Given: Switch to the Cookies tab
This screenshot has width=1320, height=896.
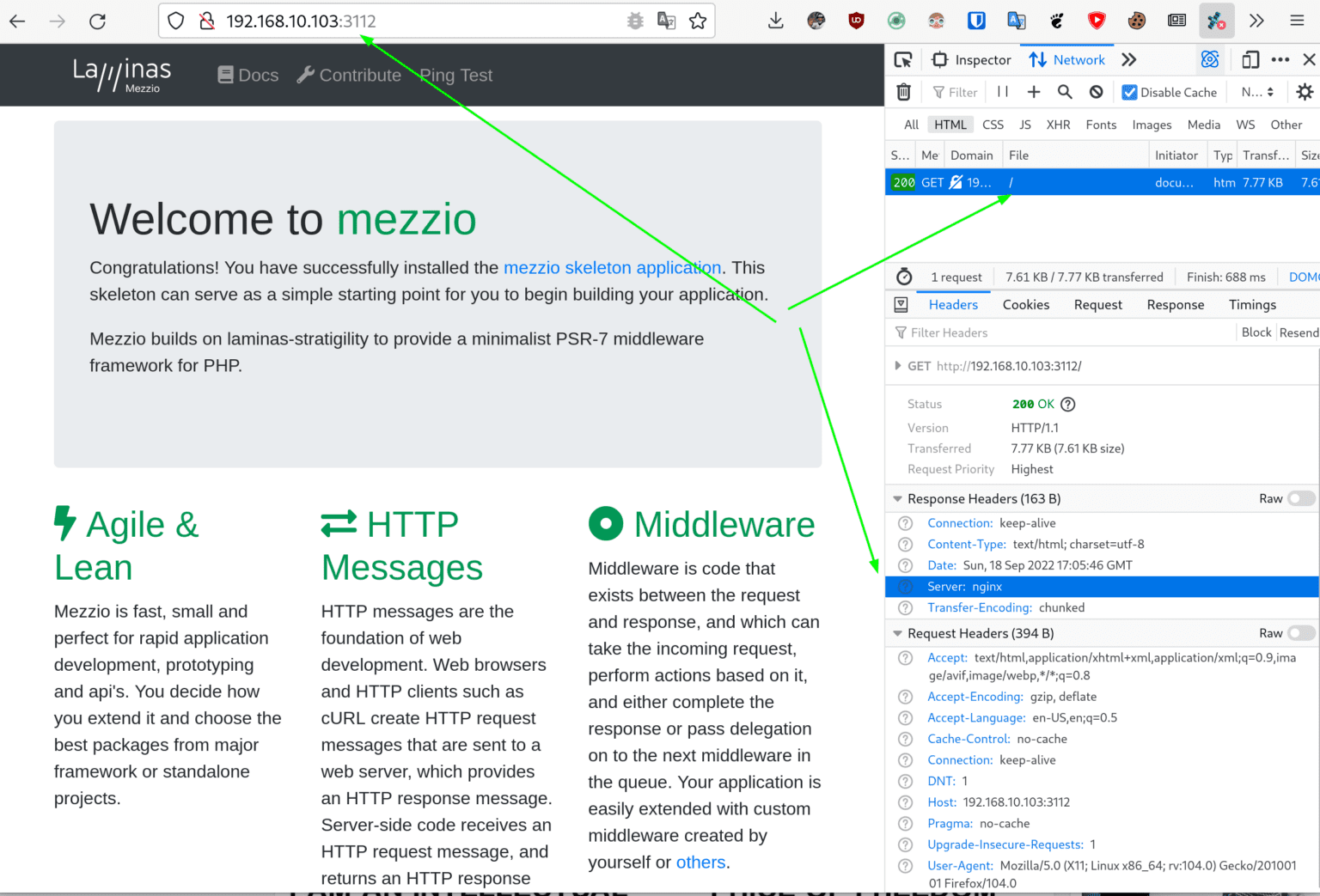Looking at the screenshot, I should coord(1025,305).
